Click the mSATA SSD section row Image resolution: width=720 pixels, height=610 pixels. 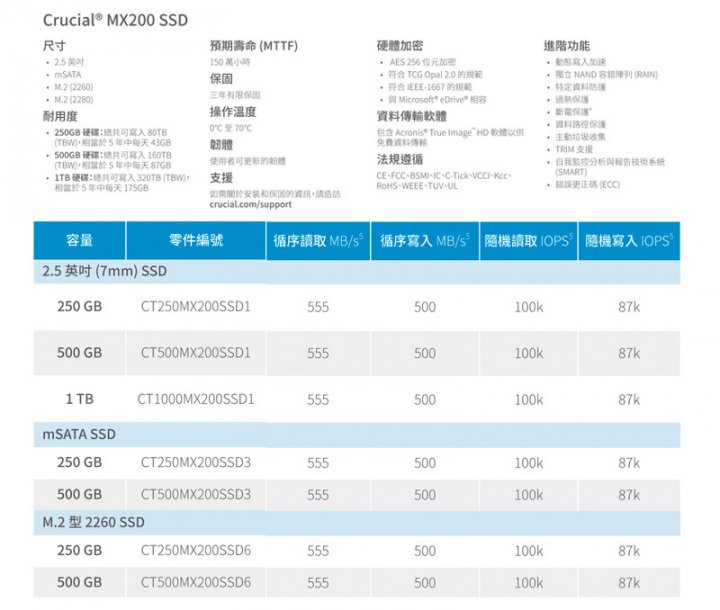[x=357, y=435]
